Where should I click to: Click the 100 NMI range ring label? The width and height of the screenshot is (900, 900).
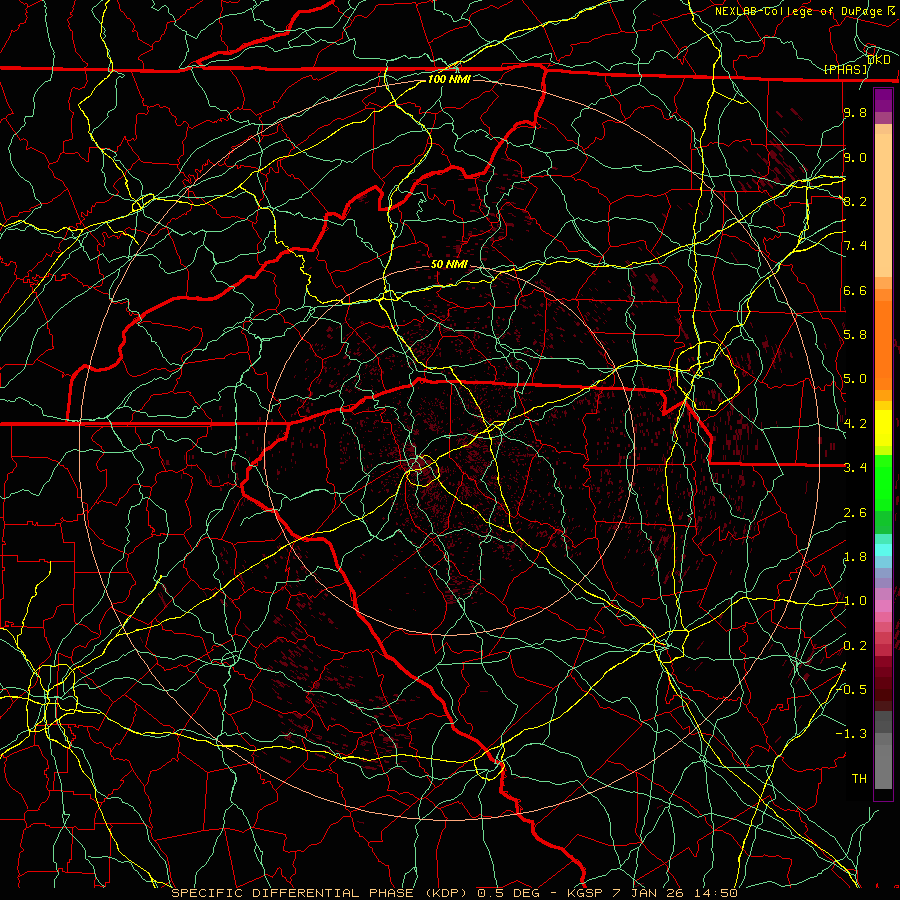pyautogui.click(x=449, y=79)
